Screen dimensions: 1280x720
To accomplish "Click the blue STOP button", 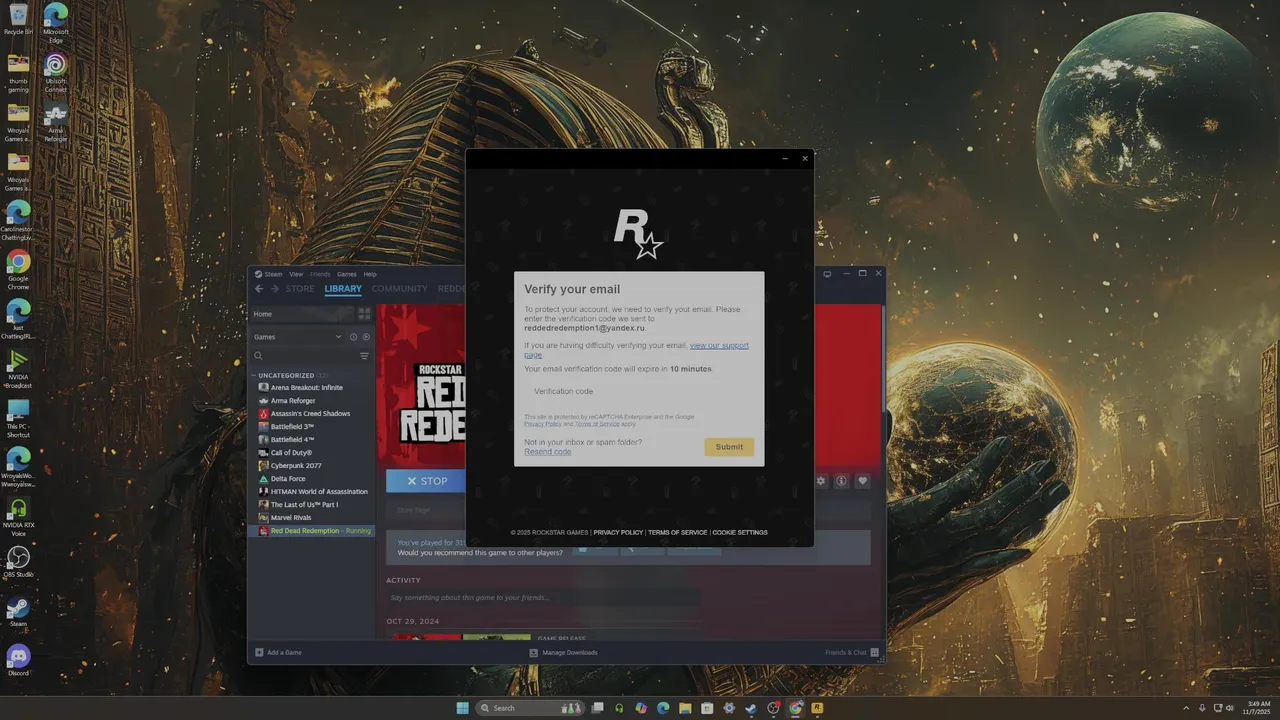I will click(426, 481).
